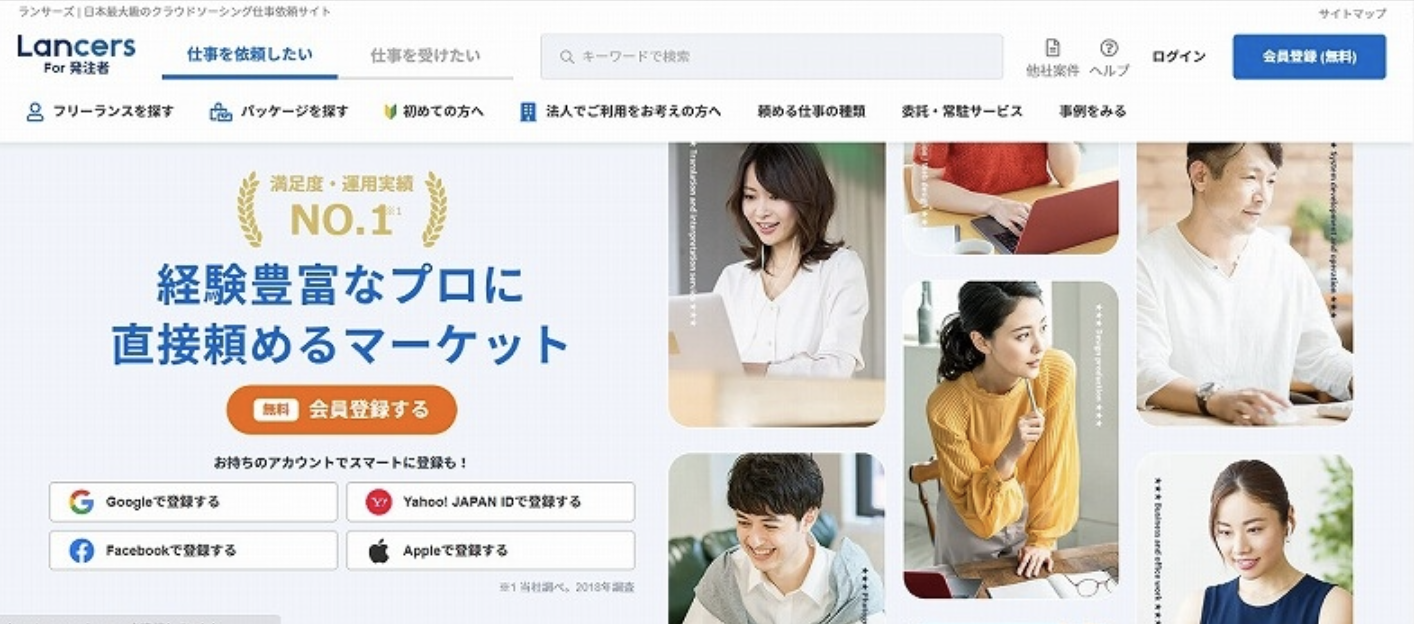This screenshot has width=1414, height=624.
Task: Switch to 仕事を受けたい tab
Action: (x=425, y=56)
